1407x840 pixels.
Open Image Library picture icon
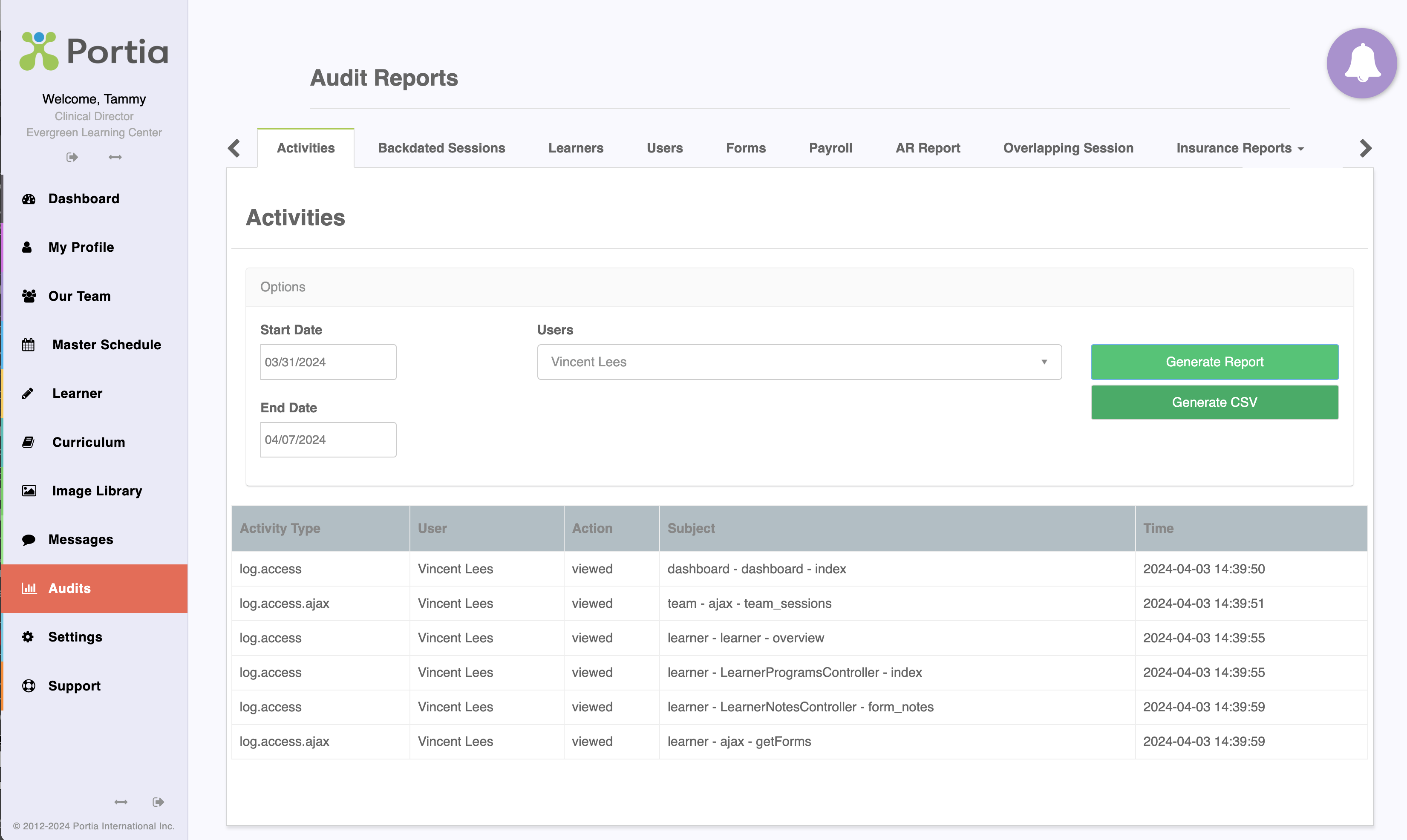(x=29, y=491)
